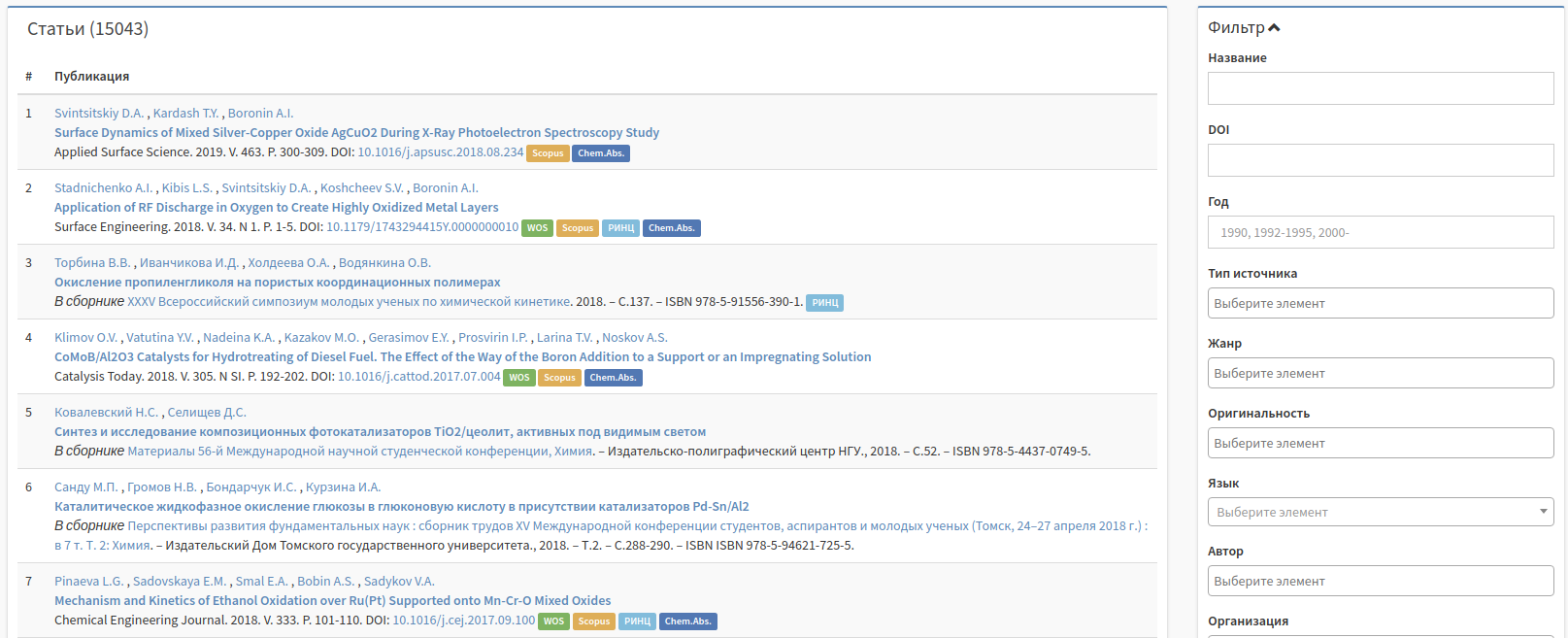1568x638 pixels.
Task: Open article 'Mechanism and Kinetics of Ethanol Oxidation'
Action: coord(332,601)
